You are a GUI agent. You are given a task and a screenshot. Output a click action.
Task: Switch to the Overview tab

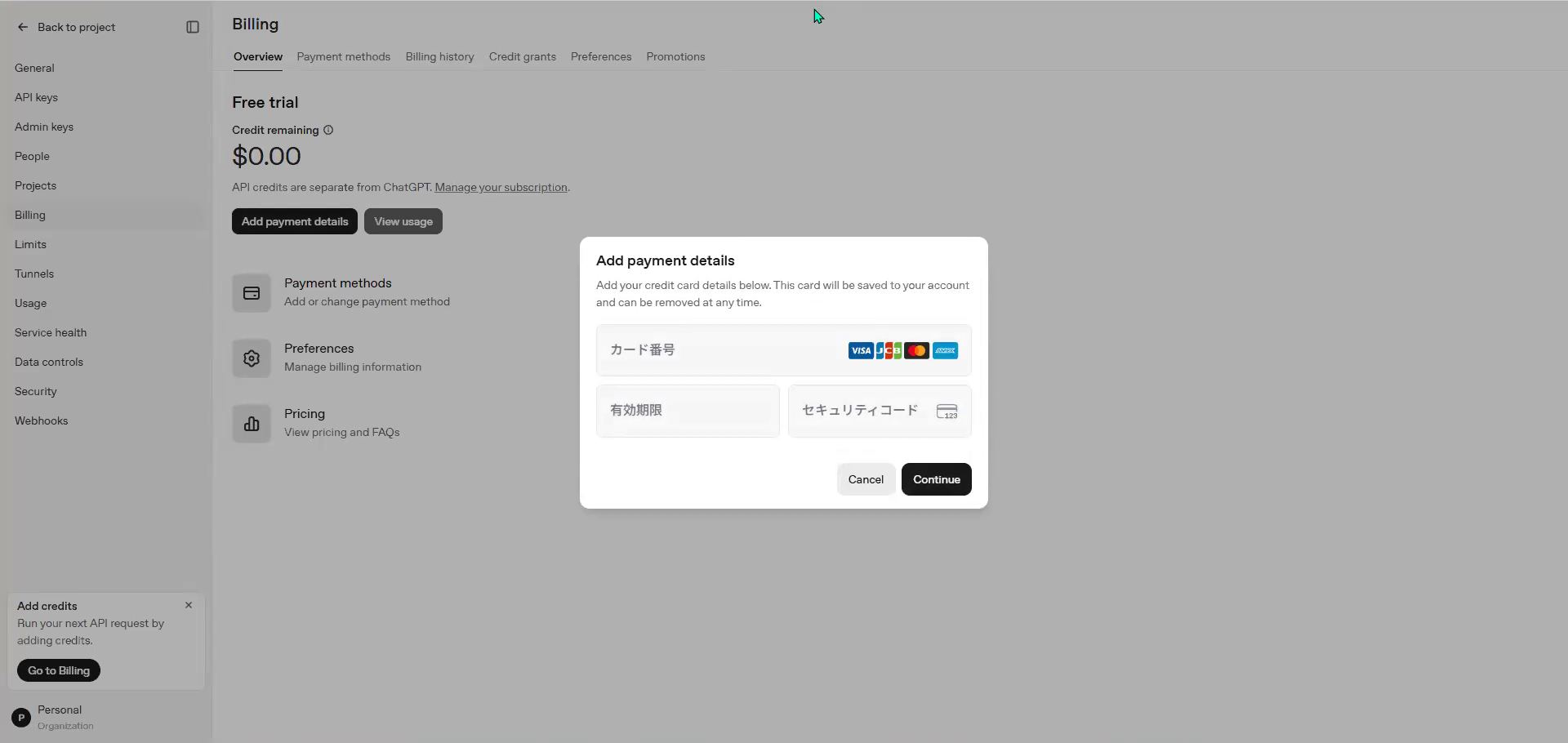[258, 56]
